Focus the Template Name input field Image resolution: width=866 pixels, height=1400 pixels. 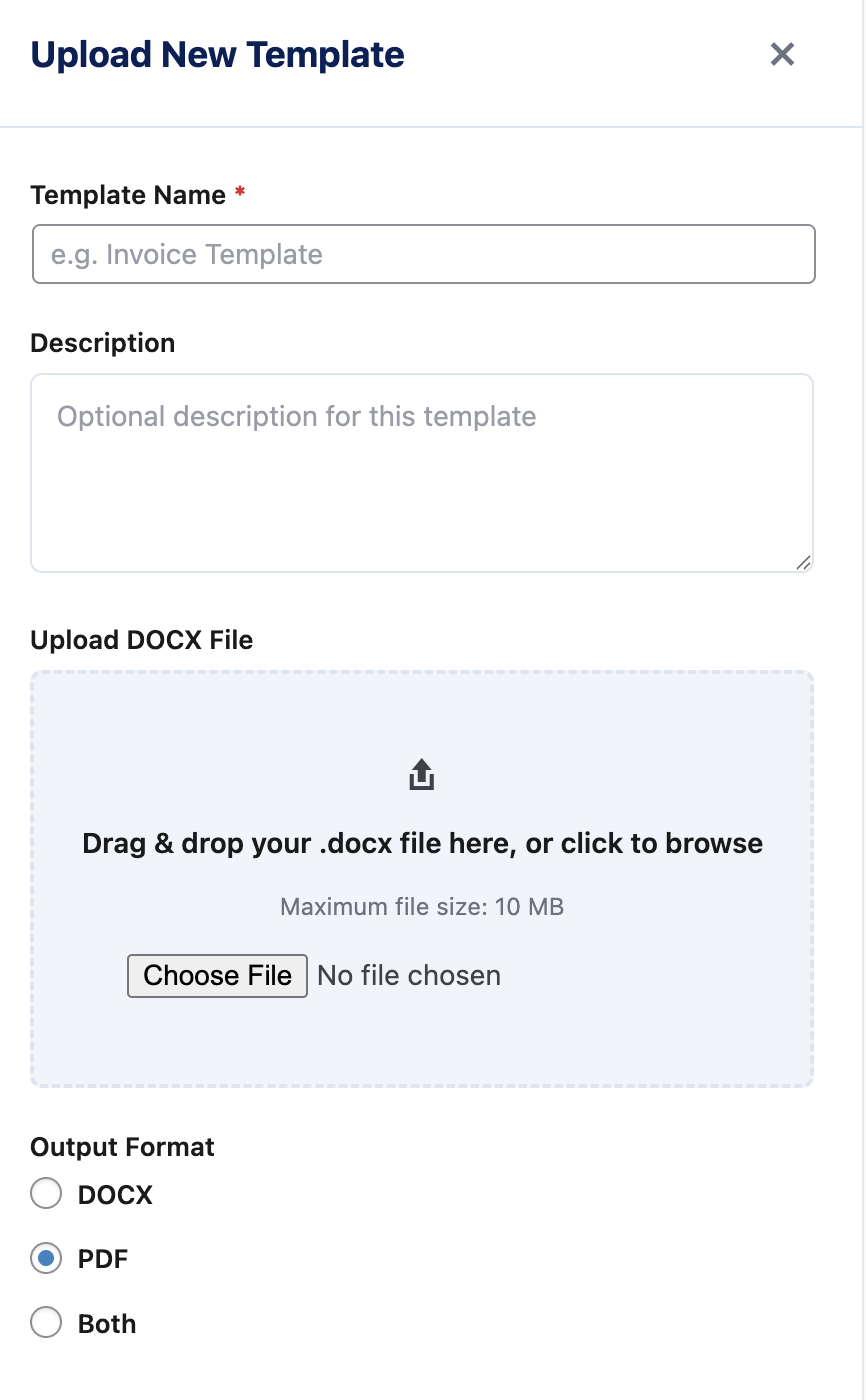pos(421,254)
